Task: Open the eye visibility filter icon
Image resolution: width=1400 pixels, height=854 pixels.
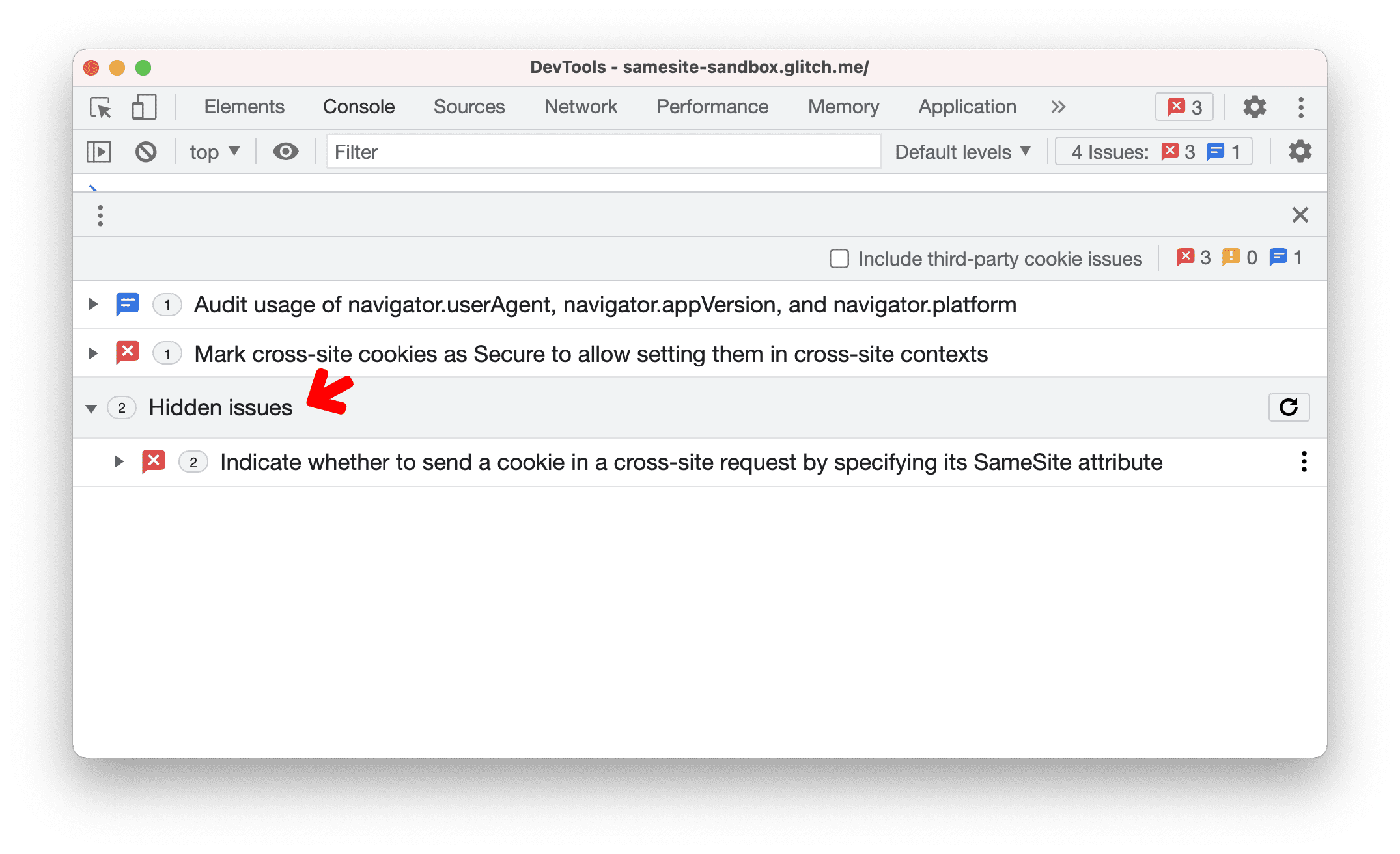Action: click(285, 151)
